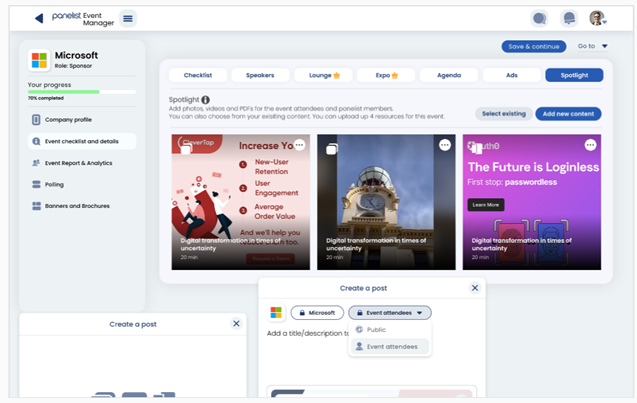Switch to the Checklist tab

click(198, 75)
